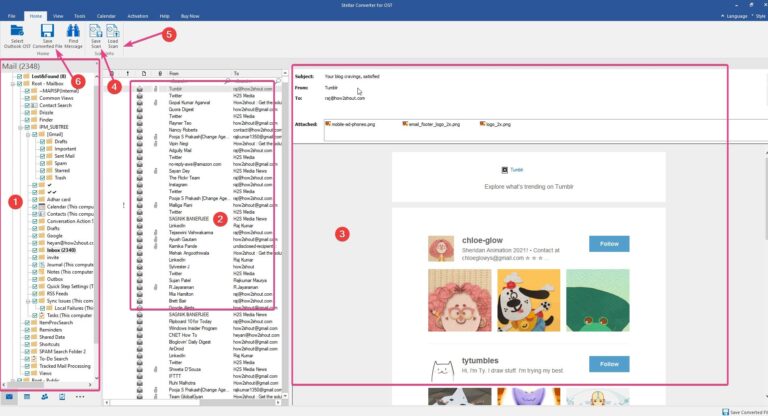
Task: Open Find Message with the binoculars icon
Action: [73, 31]
